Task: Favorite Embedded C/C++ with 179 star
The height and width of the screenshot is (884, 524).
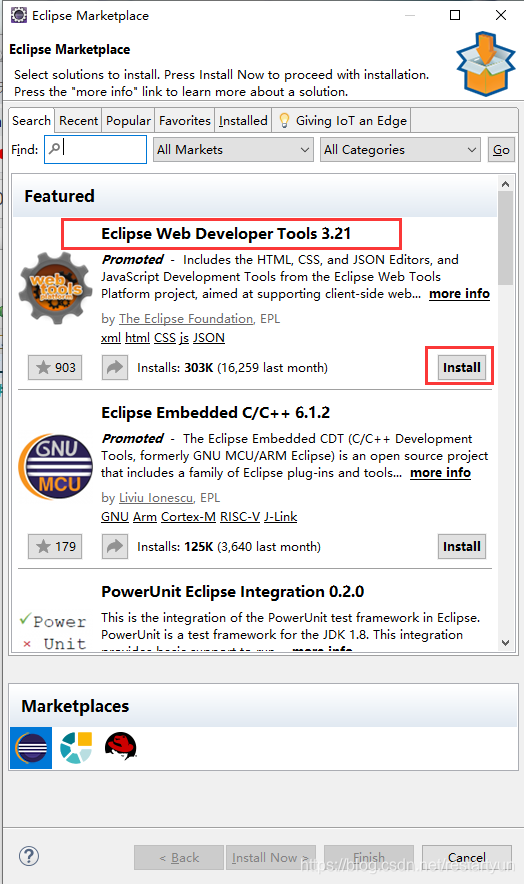Action: (55, 546)
